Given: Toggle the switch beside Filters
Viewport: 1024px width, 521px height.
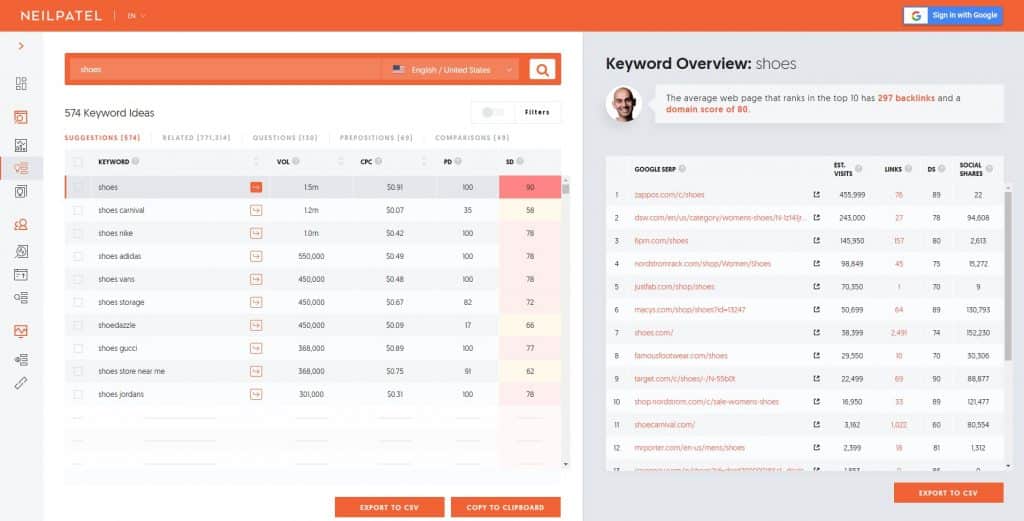Looking at the screenshot, I should pos(491,112).
